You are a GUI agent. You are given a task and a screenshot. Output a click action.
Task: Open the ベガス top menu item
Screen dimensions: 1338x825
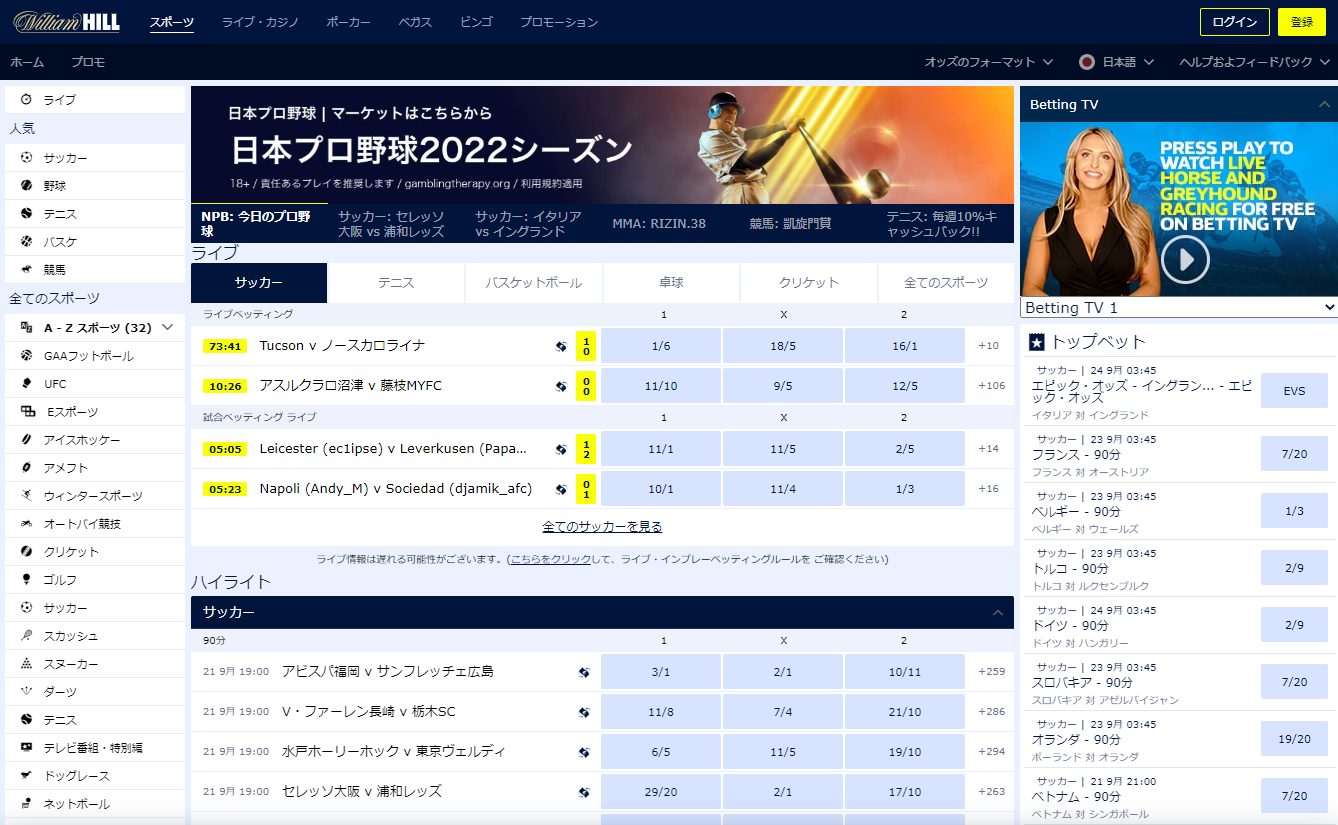click(415, 22)
